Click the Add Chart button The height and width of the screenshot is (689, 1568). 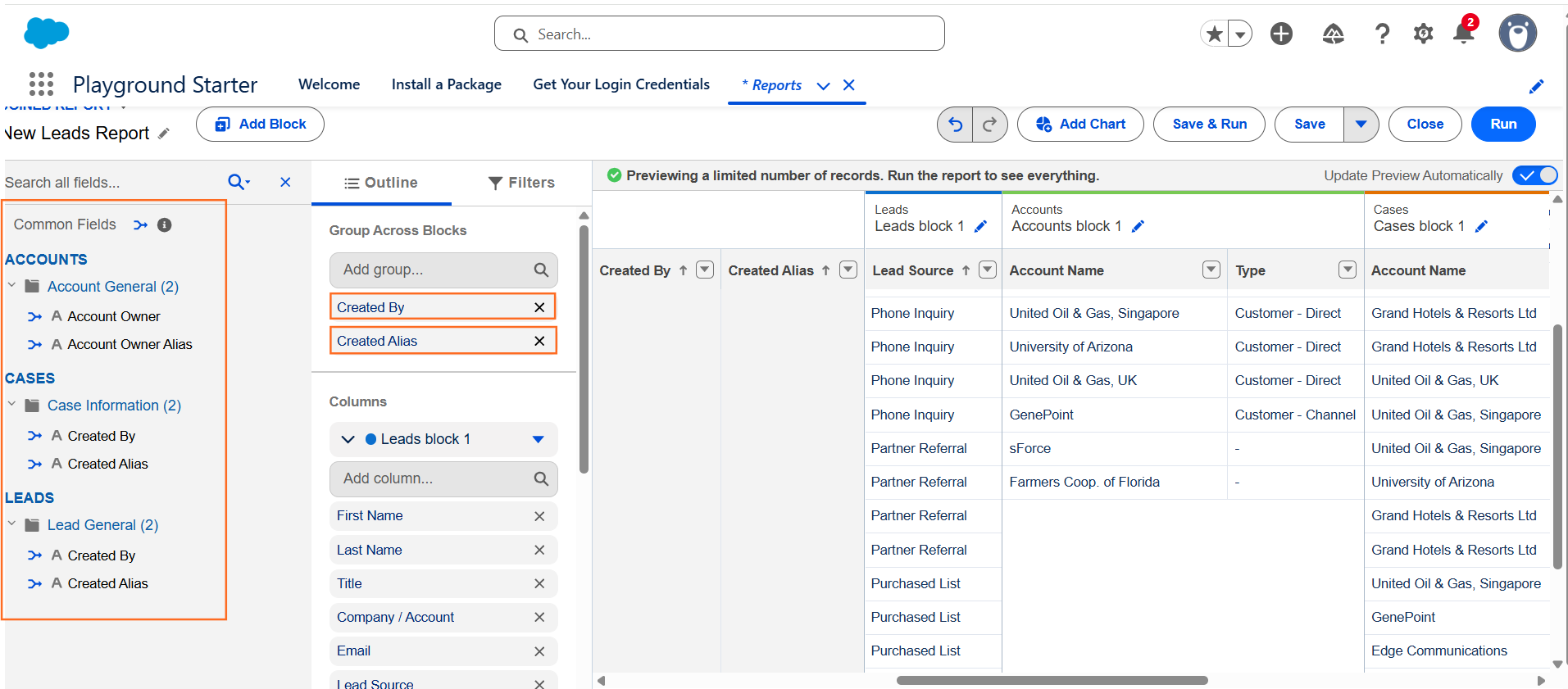[1080, 125]
